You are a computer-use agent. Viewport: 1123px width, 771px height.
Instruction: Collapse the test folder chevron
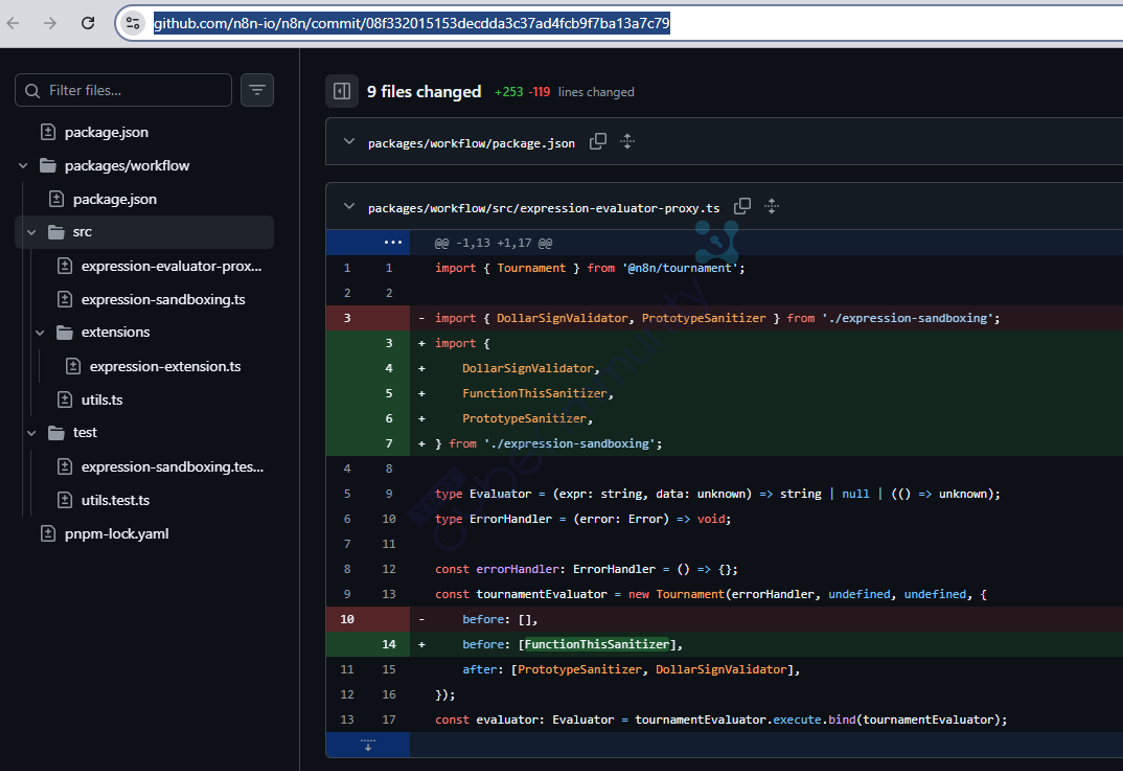(x=32, y=432)
